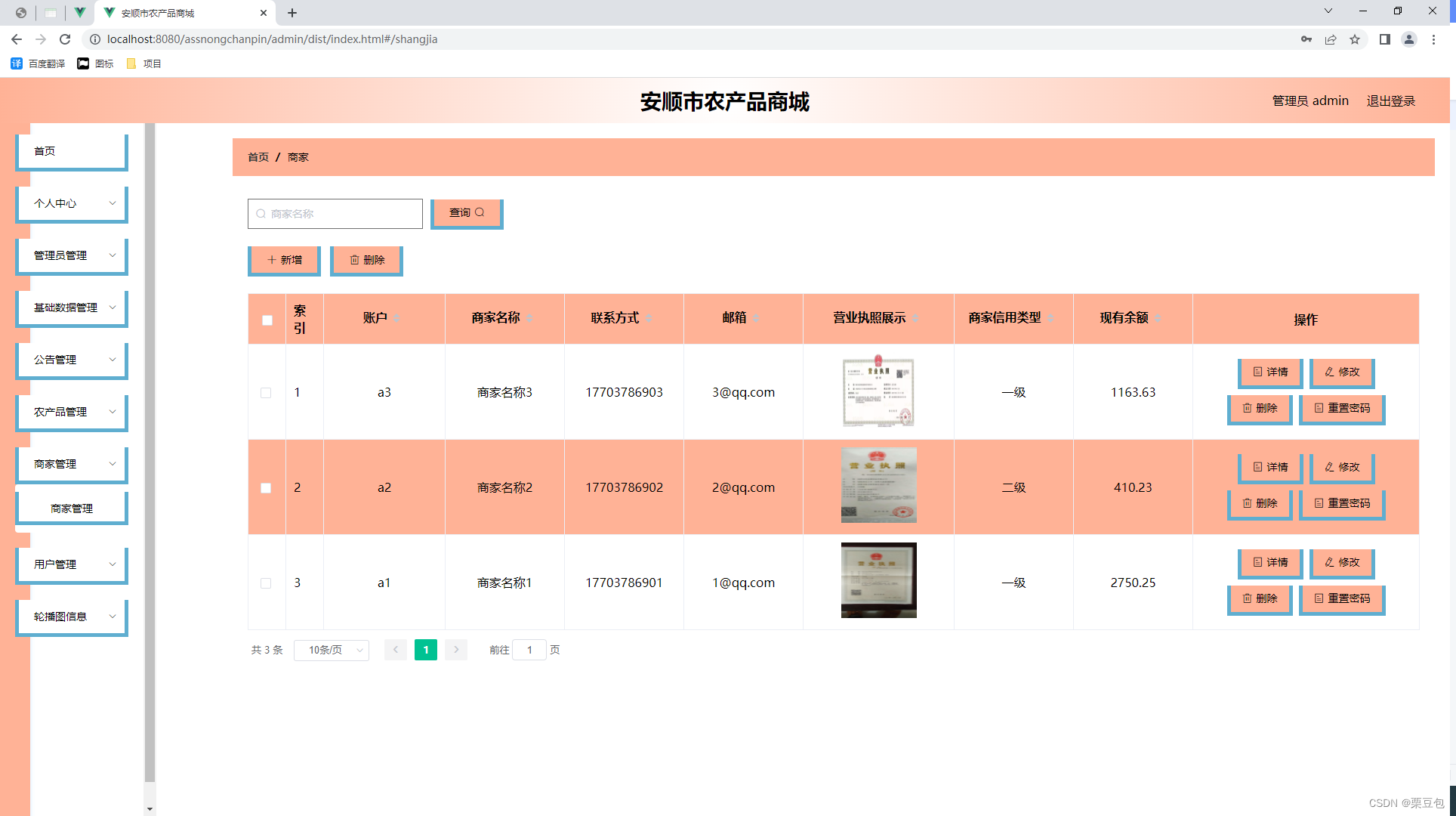
Task: Check the checkbox for row a3
Action: (x=266, y=393)
